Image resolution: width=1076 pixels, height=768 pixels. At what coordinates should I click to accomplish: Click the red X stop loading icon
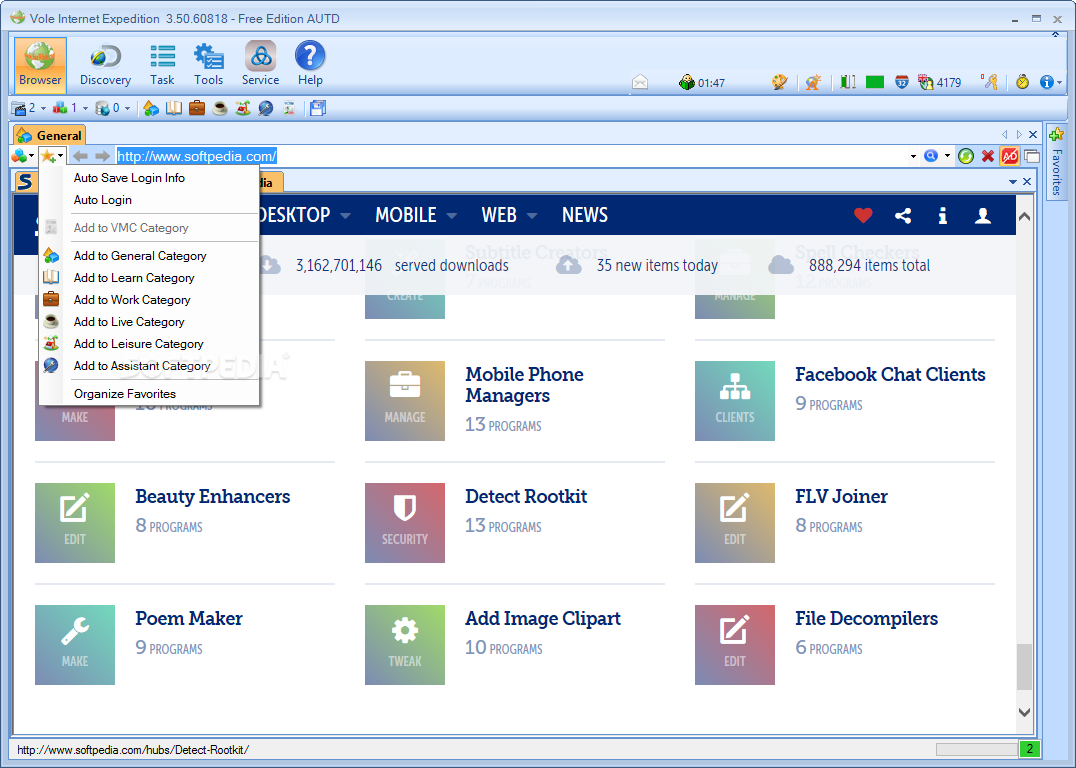tap(987, 156)
